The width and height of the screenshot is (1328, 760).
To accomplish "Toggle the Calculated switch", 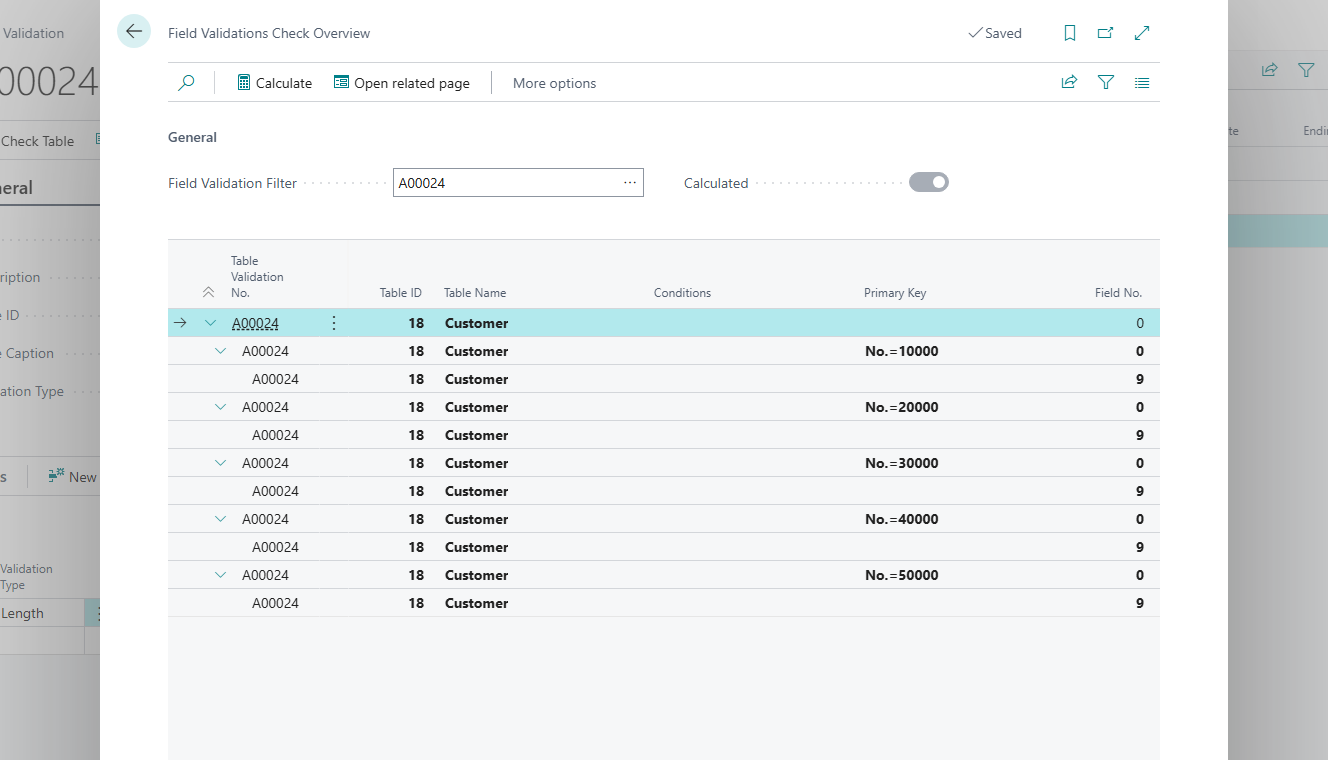I will pyautogui.click(x=928, y=182).
